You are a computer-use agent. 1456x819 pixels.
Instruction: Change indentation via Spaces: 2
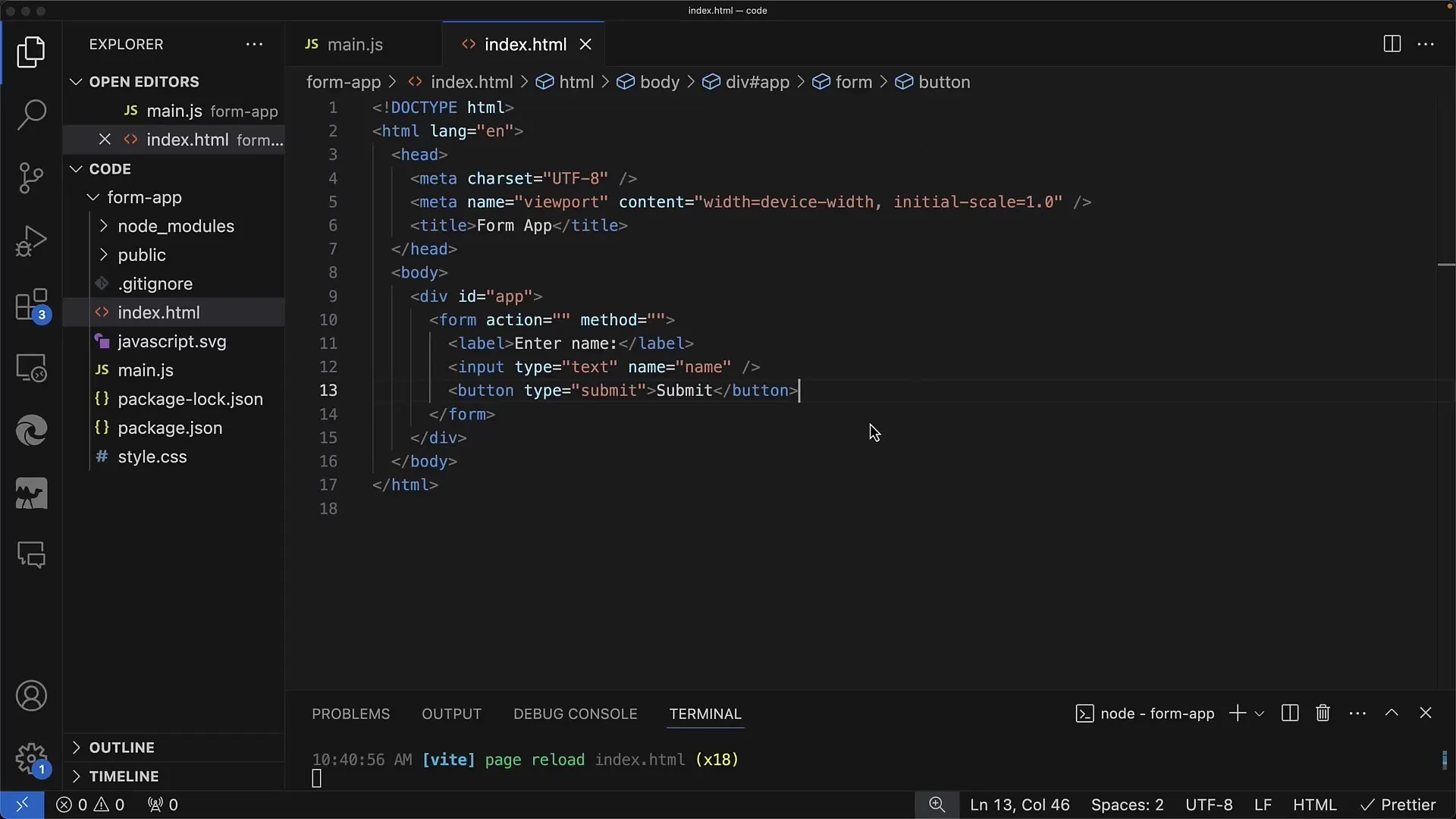click(1127, 805)
